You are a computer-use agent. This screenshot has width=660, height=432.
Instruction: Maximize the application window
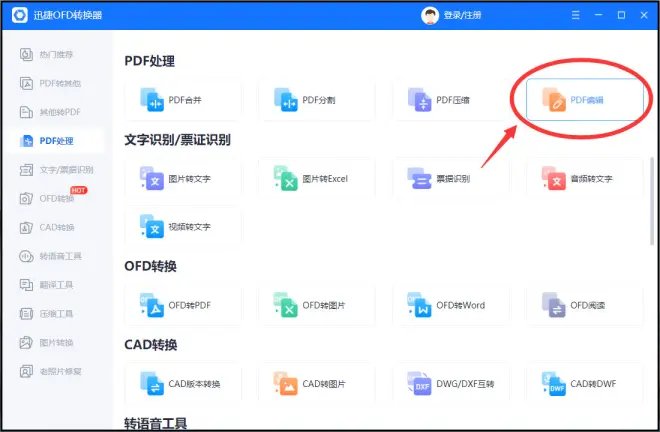(x=621, y=15)
